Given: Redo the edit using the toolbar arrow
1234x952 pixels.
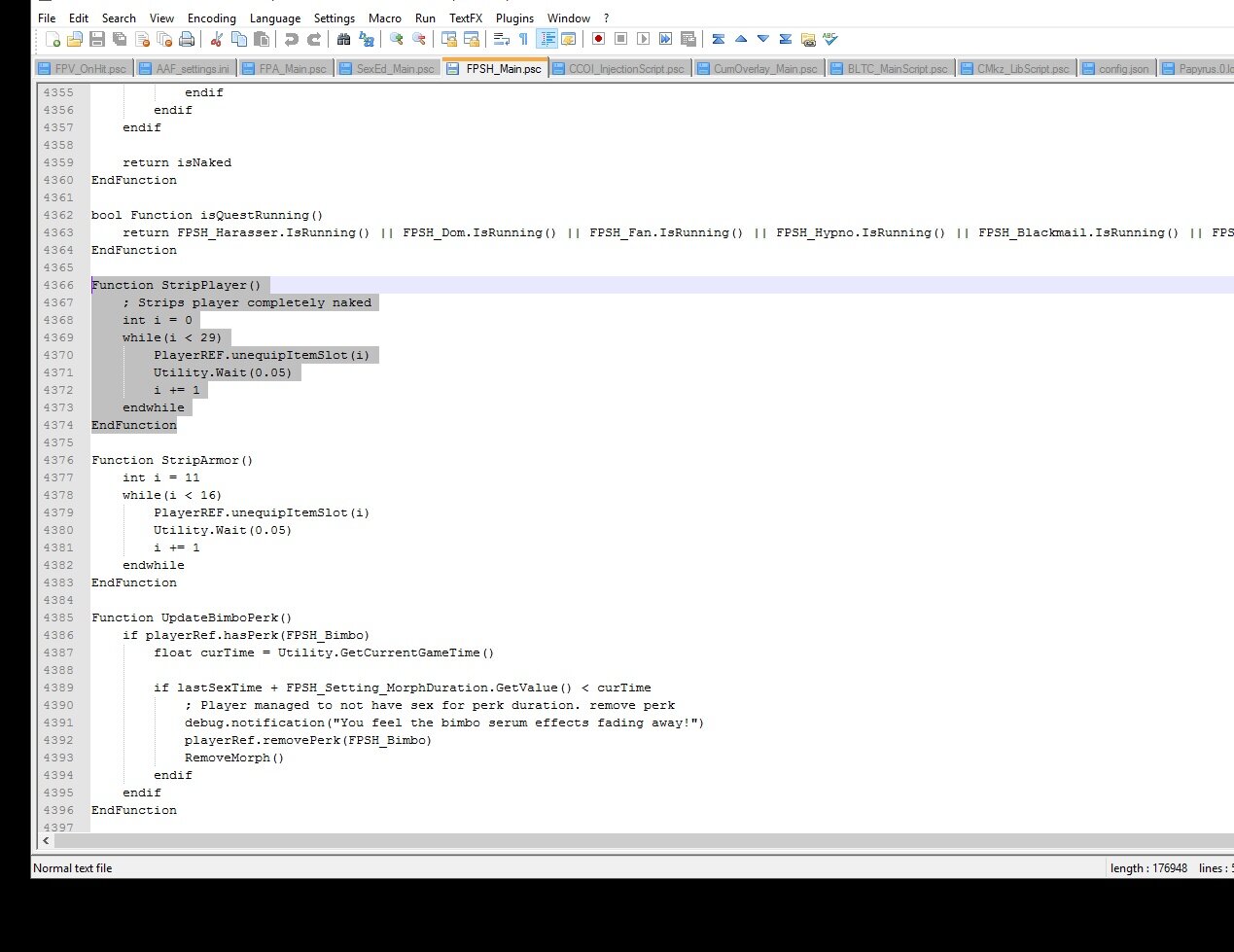Looking at the screenshot, I should coord(313,39).
